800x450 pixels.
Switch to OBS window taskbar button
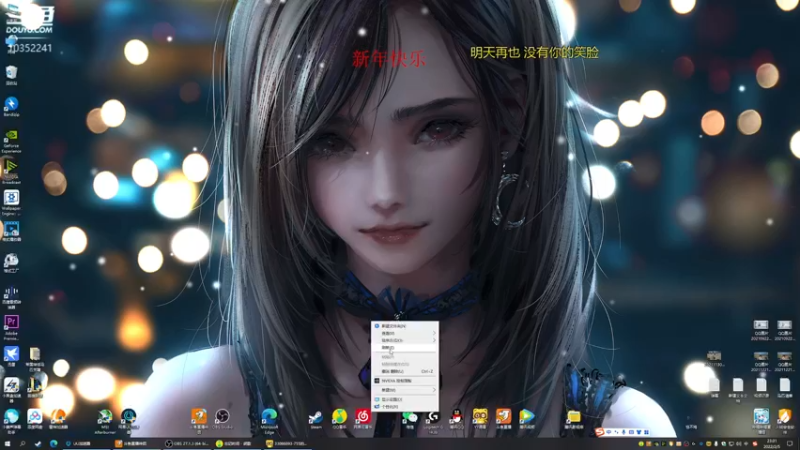(x=188, y=444)
